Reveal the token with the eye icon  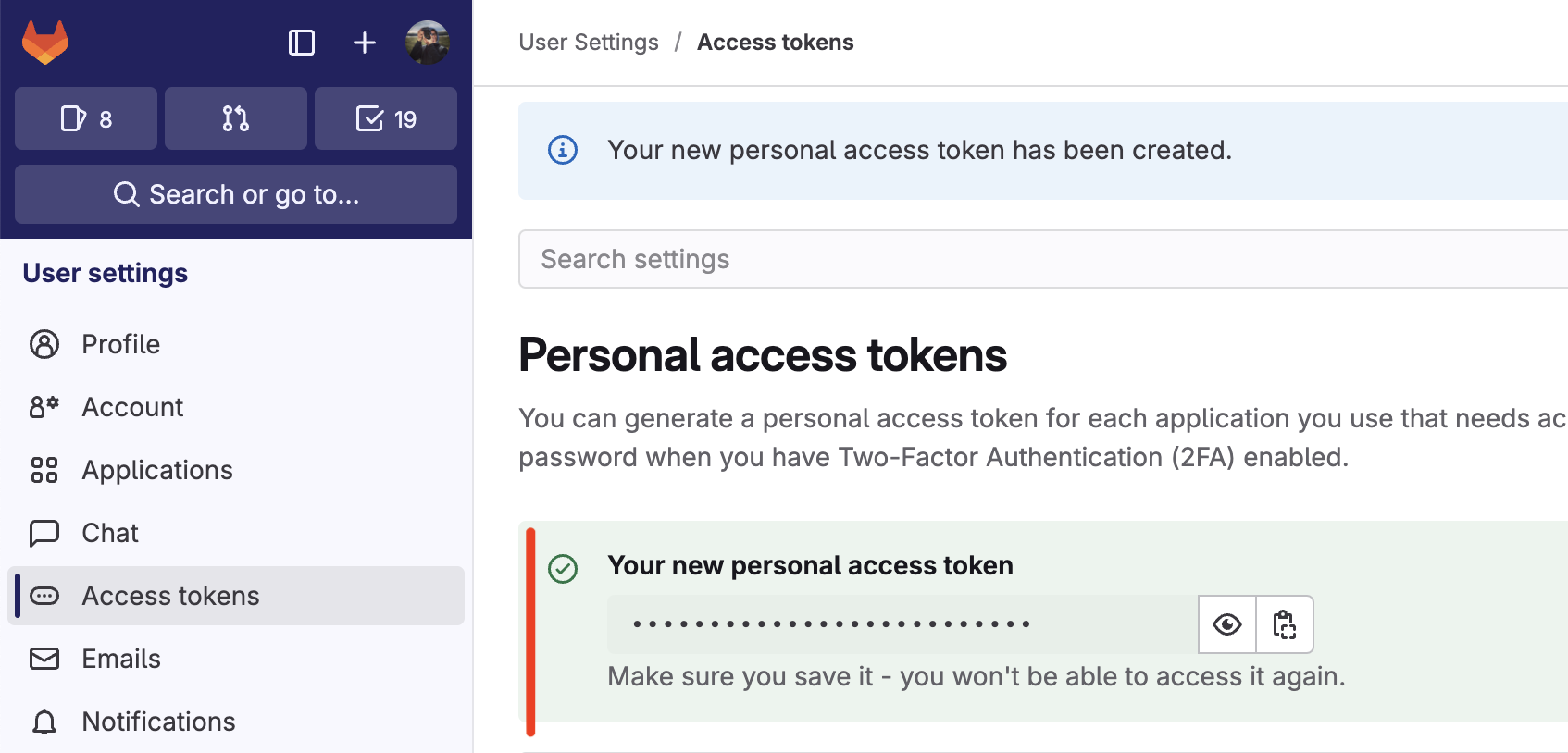pos(1227,624)
